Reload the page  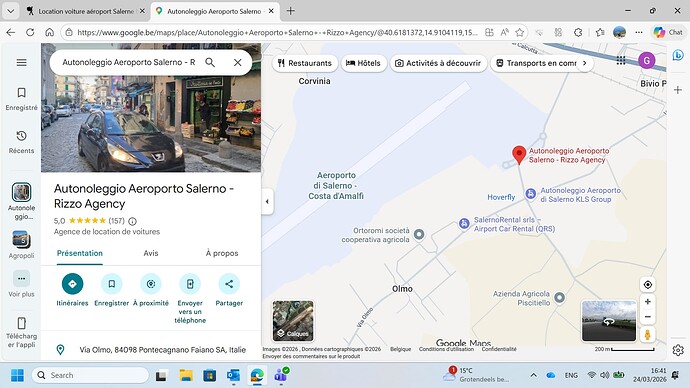(x=30, y=32)
